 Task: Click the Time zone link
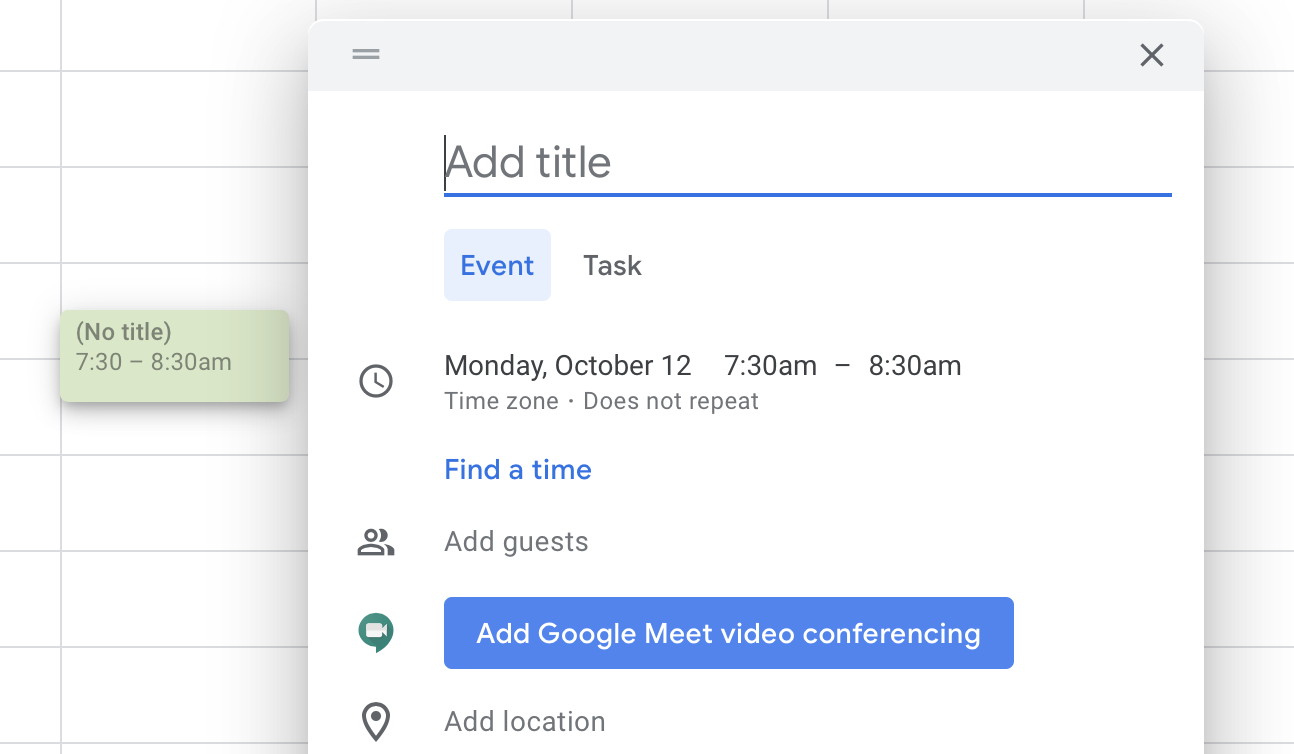501,401
